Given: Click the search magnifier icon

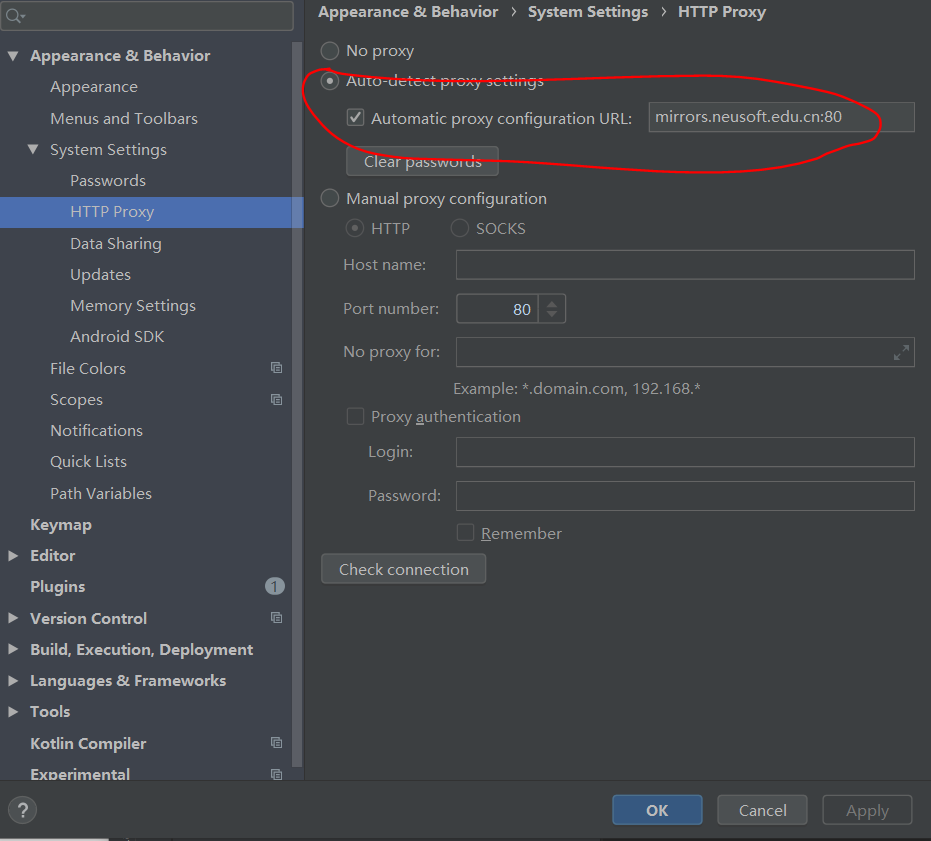Looking at the screenshot, I should (x=14, y=17).
